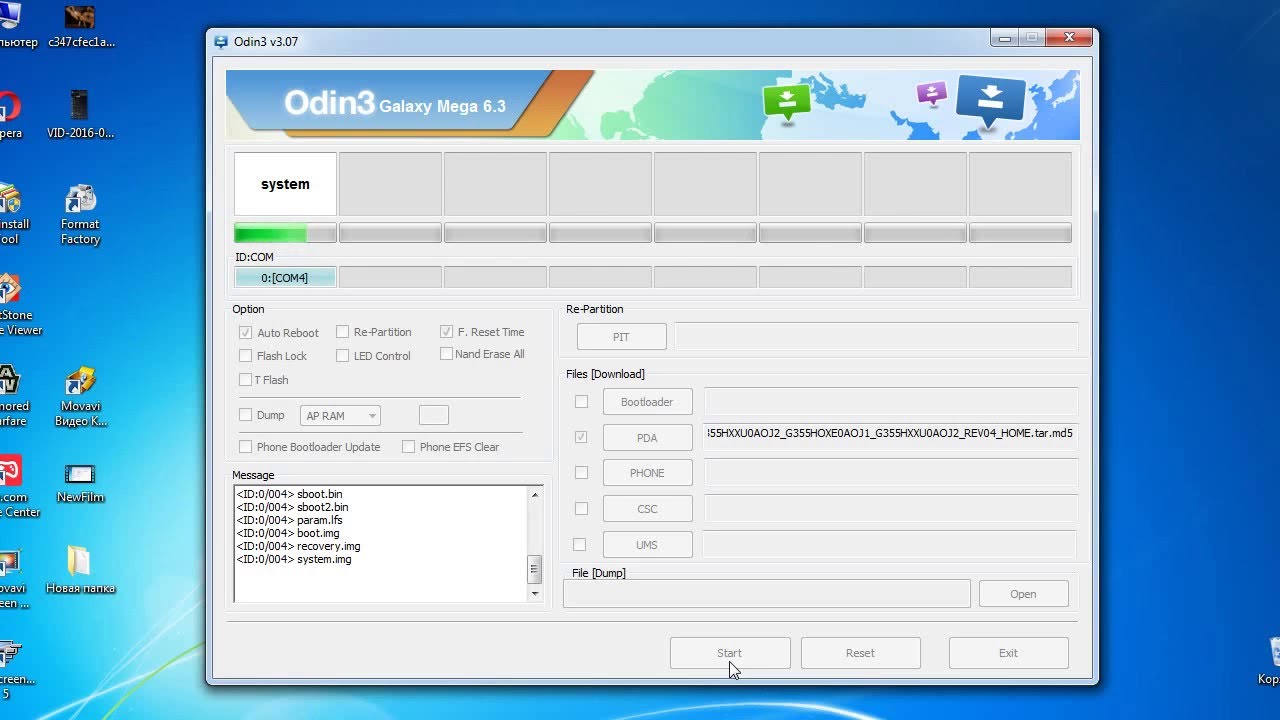Click Message log scroll up arrow
Screen dimensions: 1280x720
(535, 495)
